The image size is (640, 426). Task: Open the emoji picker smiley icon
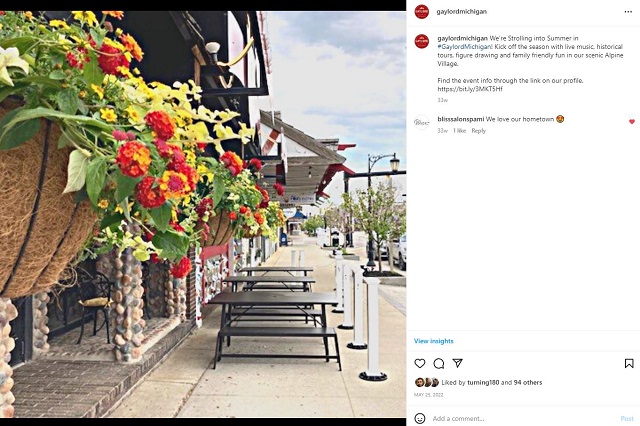point(420,418)
